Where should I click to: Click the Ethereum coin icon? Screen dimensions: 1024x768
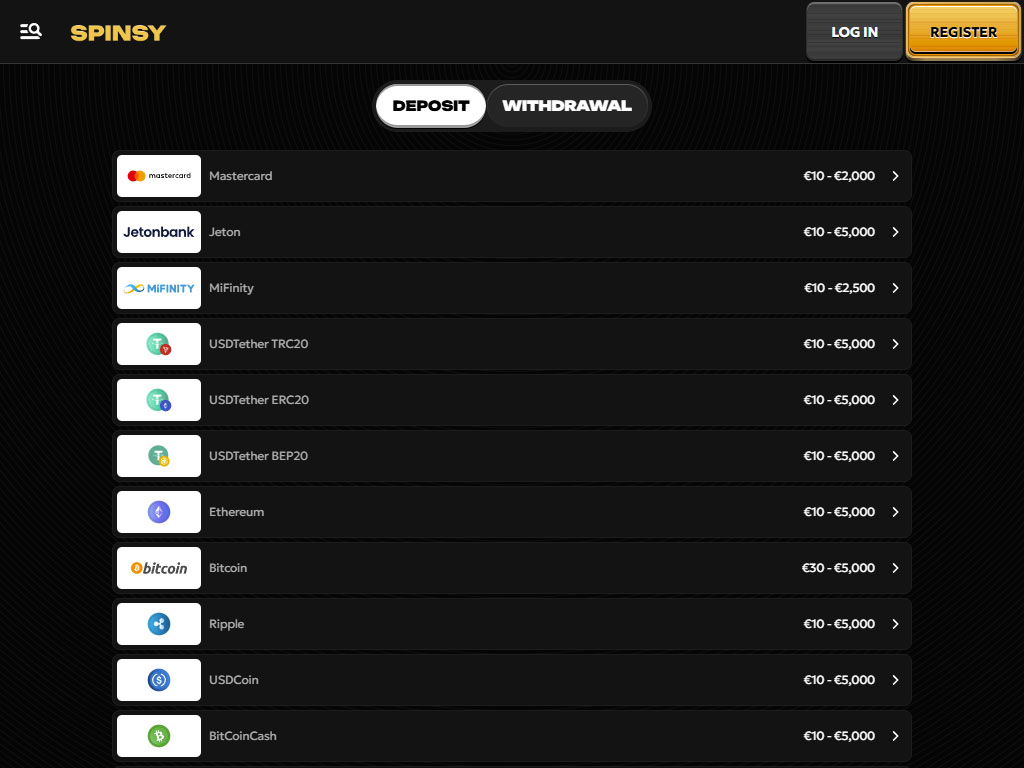coord(159,512)
